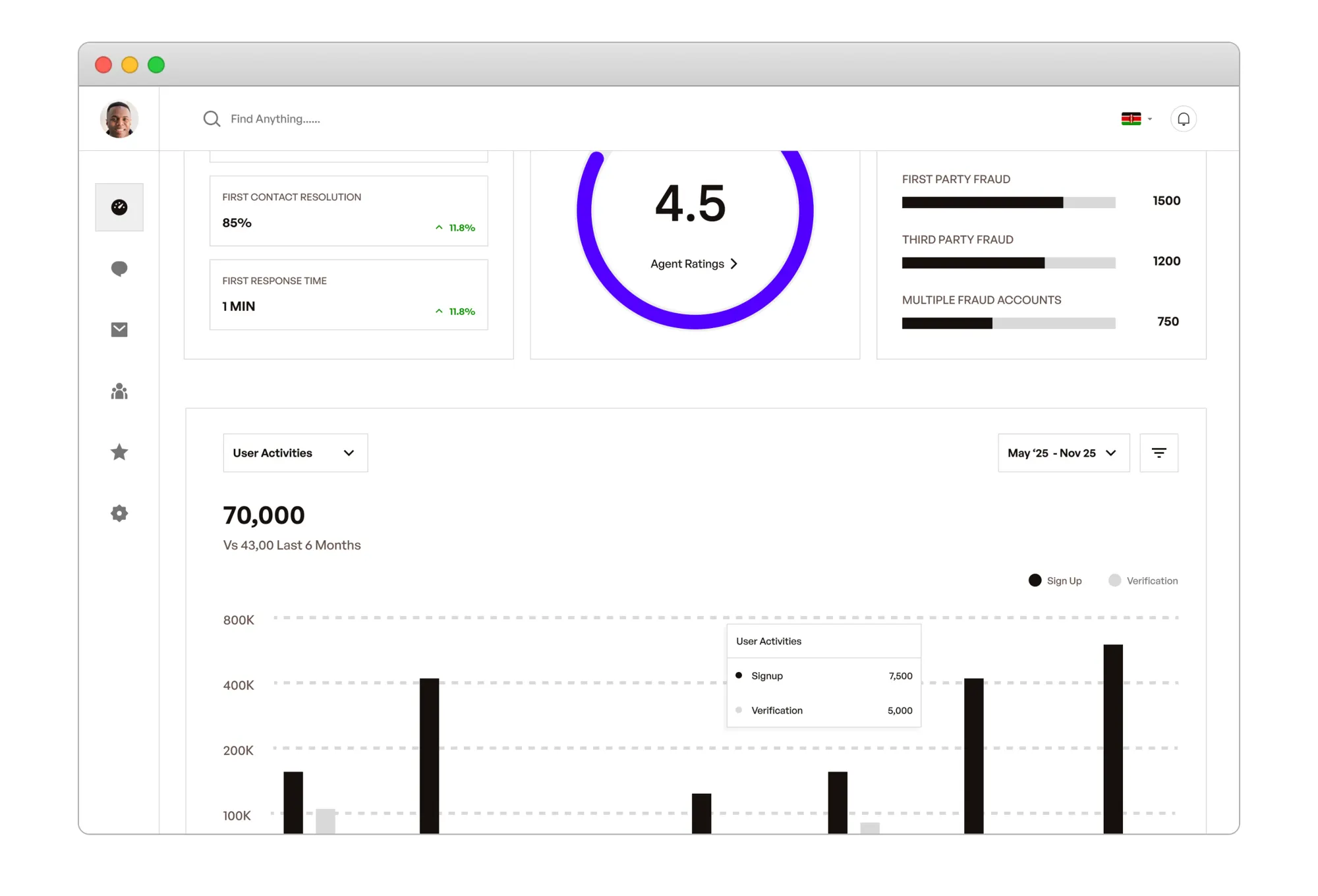Click the Third Party Fraud progress bar
Screen dimensions: 1318x896
[1008, 263]
